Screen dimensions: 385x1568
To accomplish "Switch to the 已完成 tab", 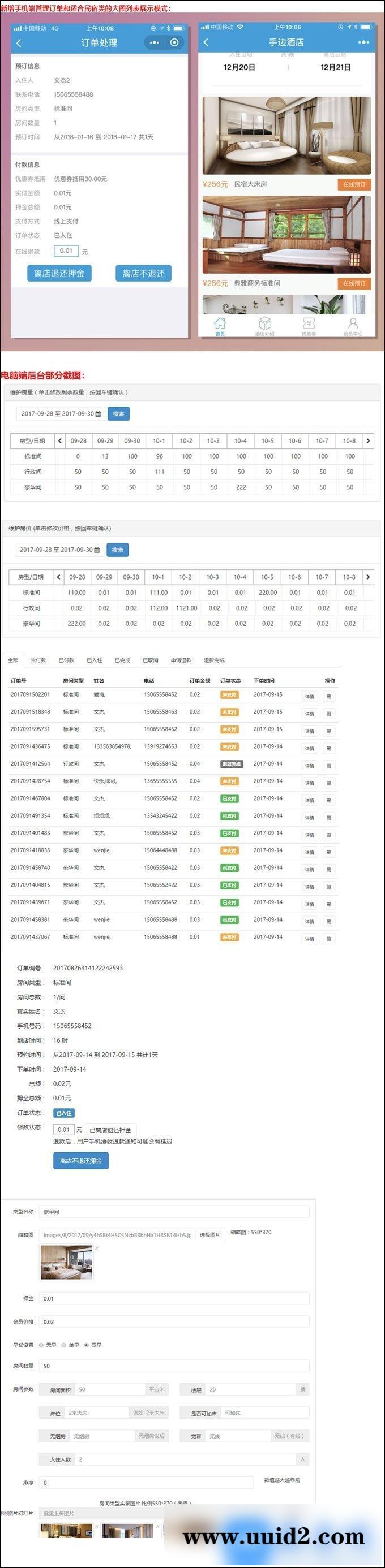I will point(122,660).
